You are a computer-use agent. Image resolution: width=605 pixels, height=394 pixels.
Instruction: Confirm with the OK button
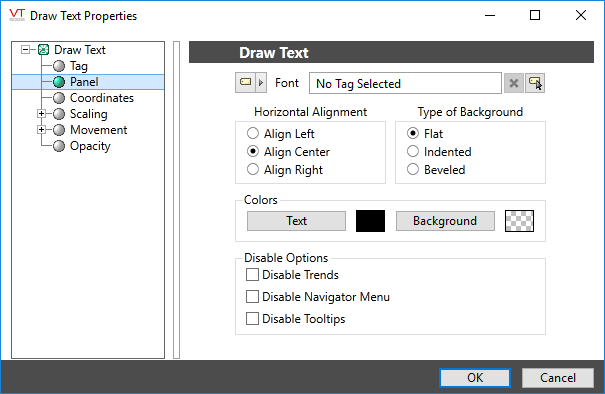click(x=475, y=377)
